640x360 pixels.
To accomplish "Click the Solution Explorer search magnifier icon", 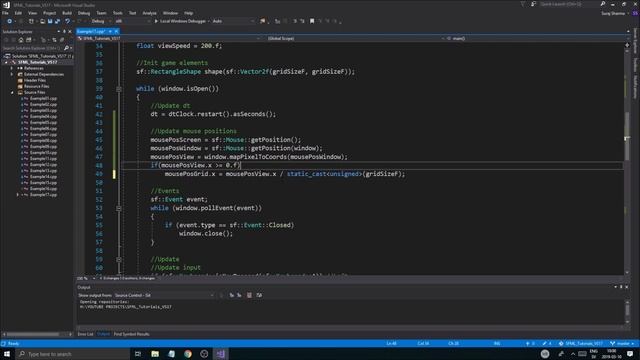I will tap(67, 48).
